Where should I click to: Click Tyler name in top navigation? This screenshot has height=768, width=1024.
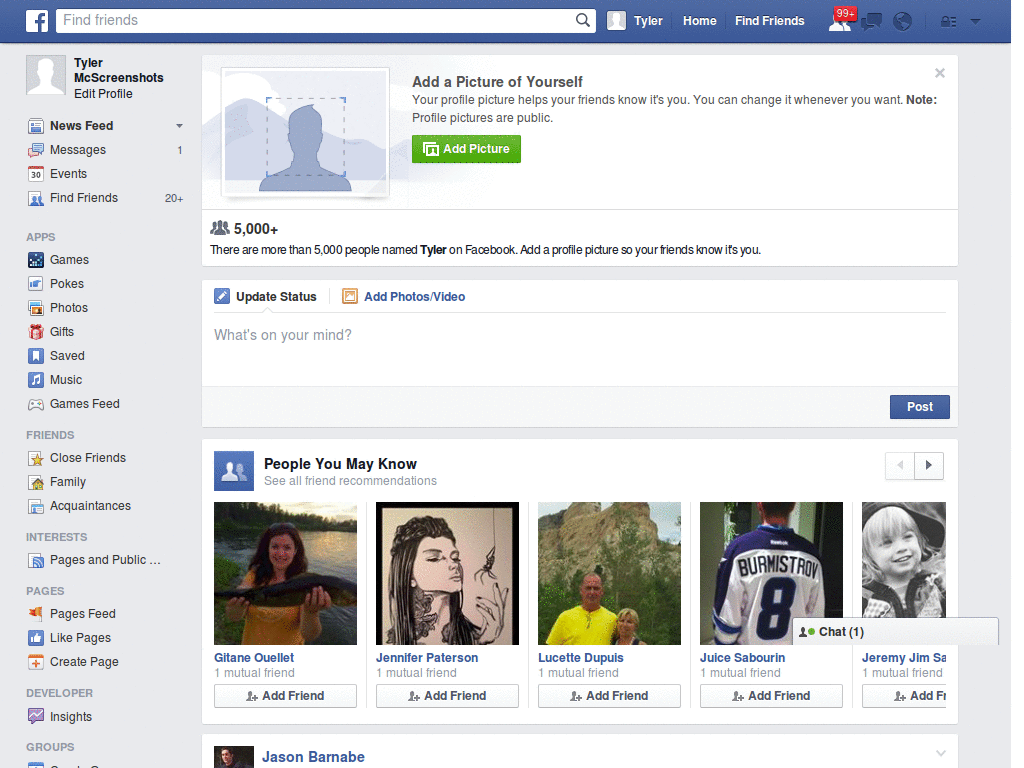point(648,21)
